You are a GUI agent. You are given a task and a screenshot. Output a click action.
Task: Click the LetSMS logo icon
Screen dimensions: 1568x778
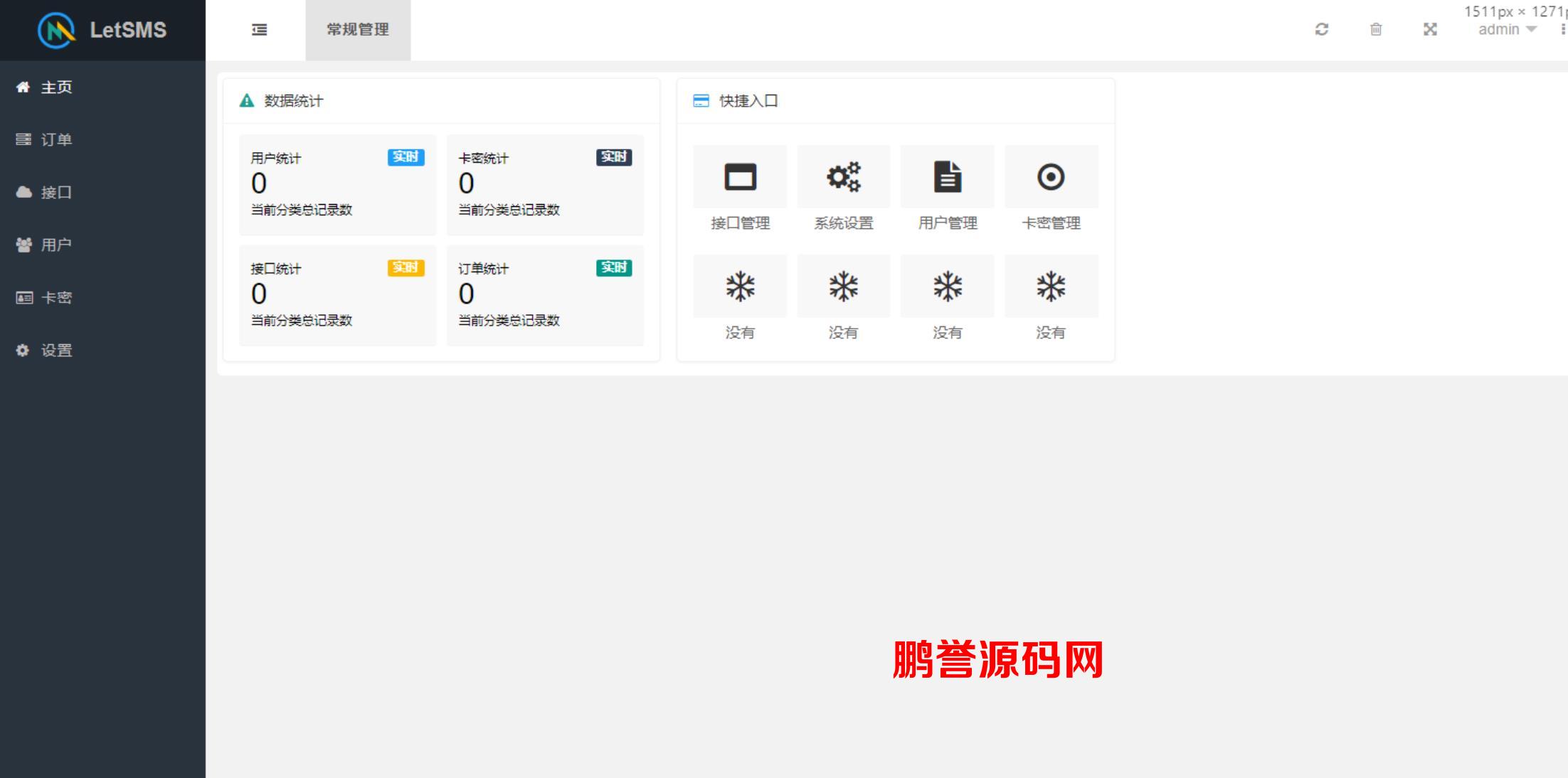56,30
